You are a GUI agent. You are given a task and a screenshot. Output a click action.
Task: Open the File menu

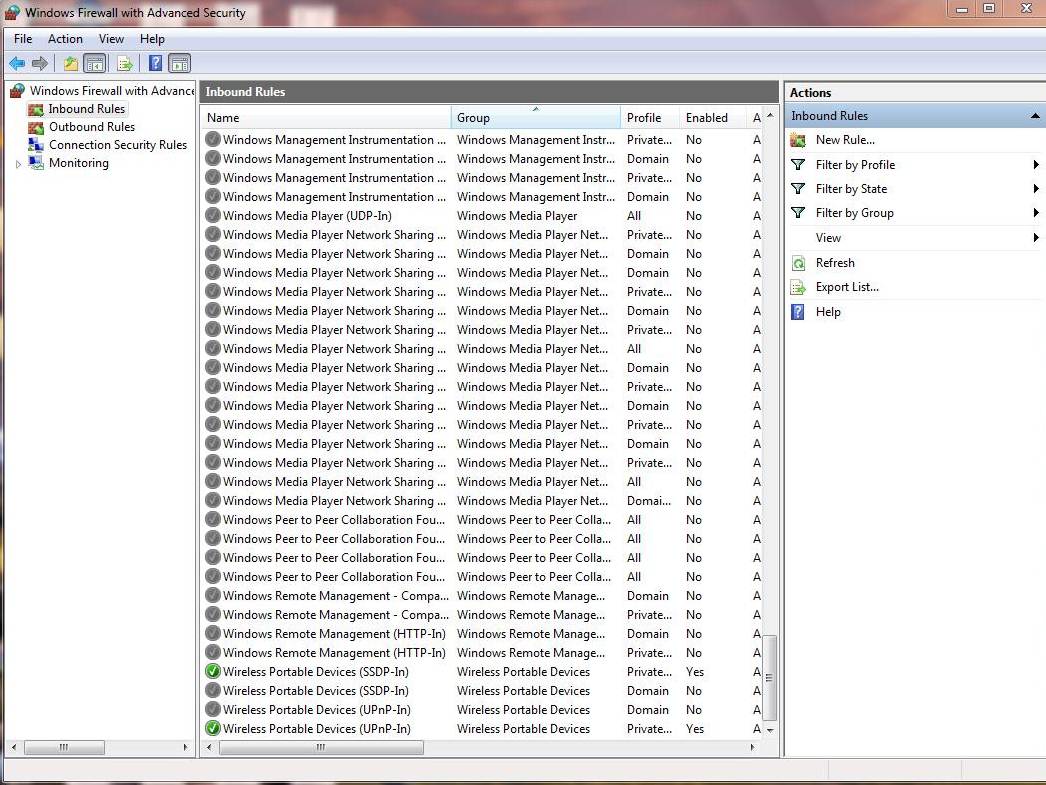[x=23, y=39]
